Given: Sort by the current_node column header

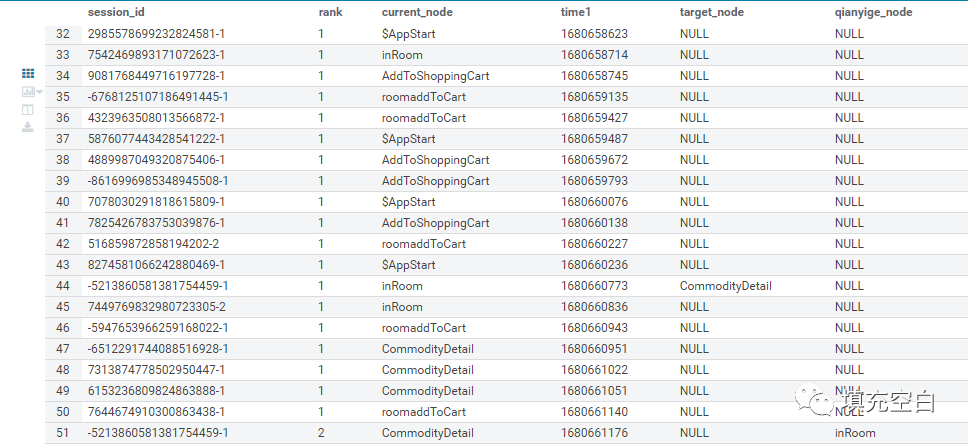Looking at the screenshot, I should click(417, 12).
